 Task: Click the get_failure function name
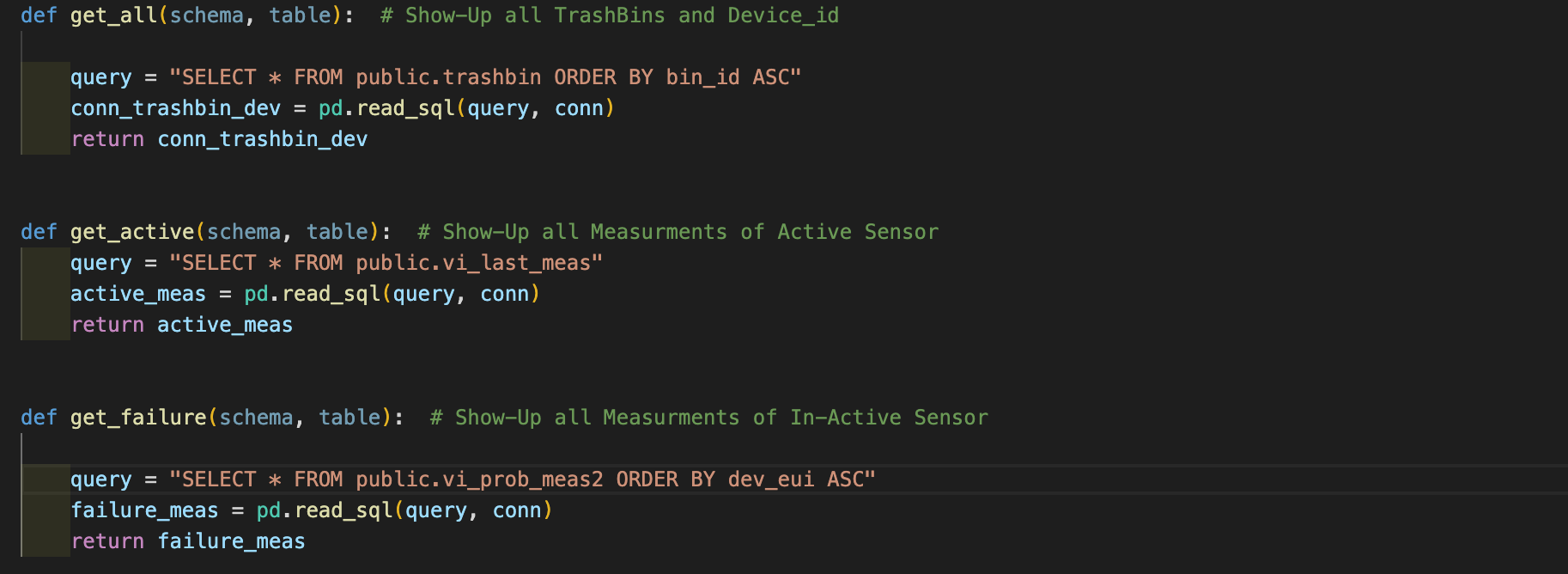click(x=138, y=418)
